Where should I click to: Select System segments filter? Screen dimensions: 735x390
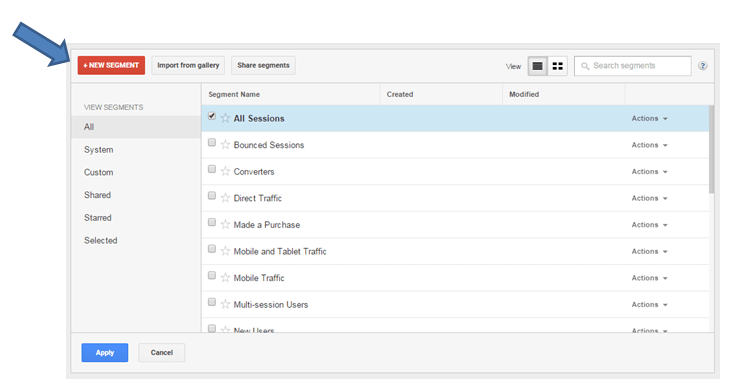coord(98,150)
